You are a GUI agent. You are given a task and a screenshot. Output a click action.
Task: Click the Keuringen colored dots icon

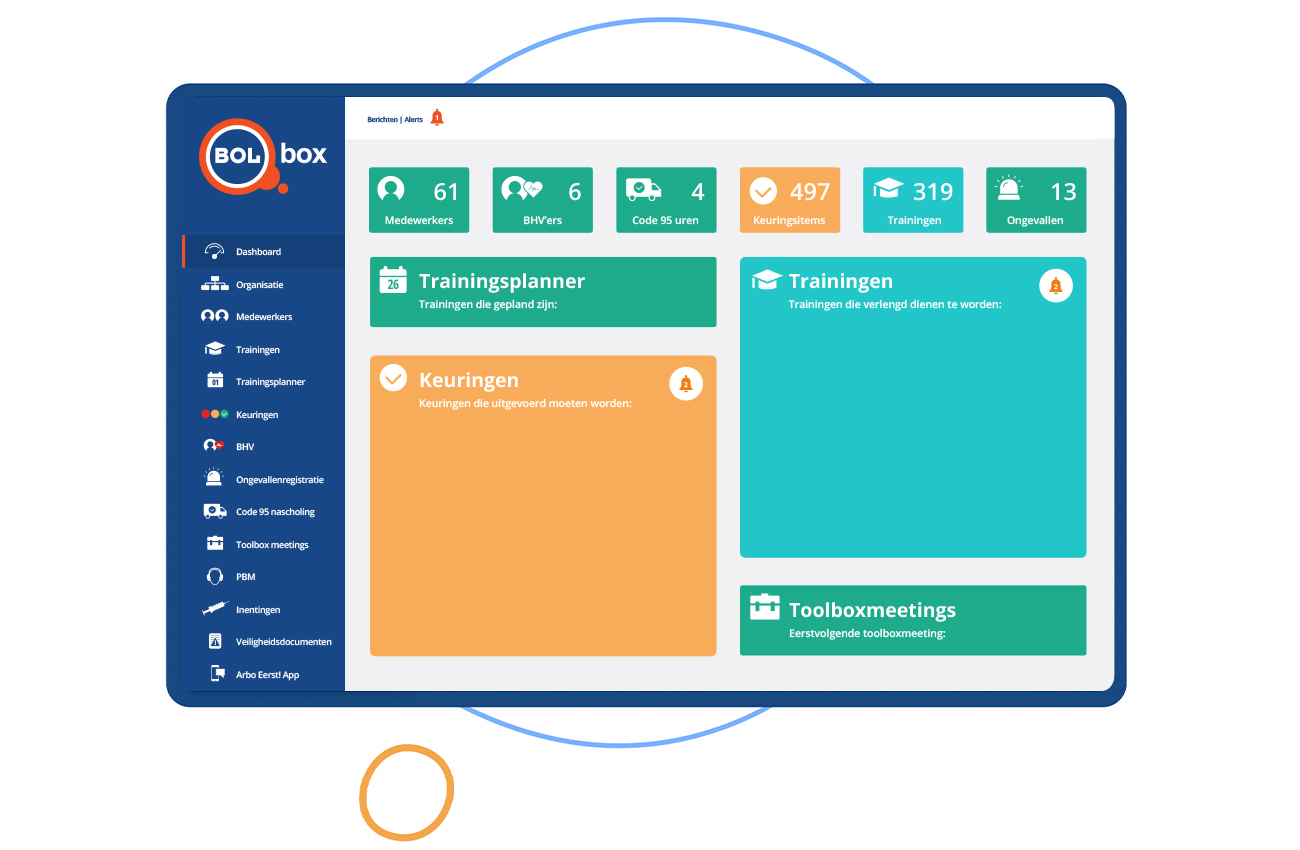click(214, 414)
